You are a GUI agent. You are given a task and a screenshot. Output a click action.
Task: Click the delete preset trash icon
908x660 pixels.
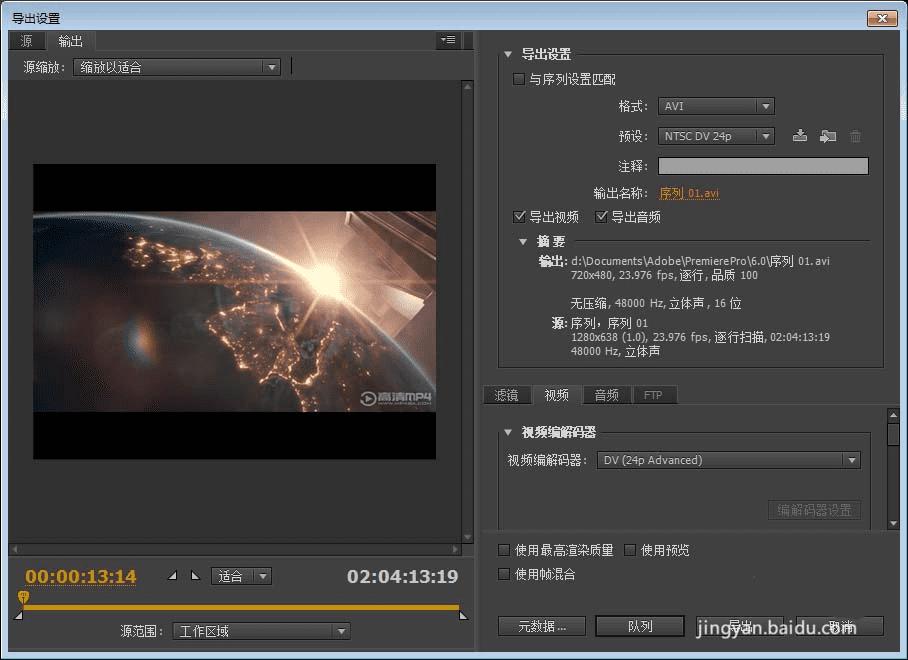pyautogui.click(x=855, y=136)
